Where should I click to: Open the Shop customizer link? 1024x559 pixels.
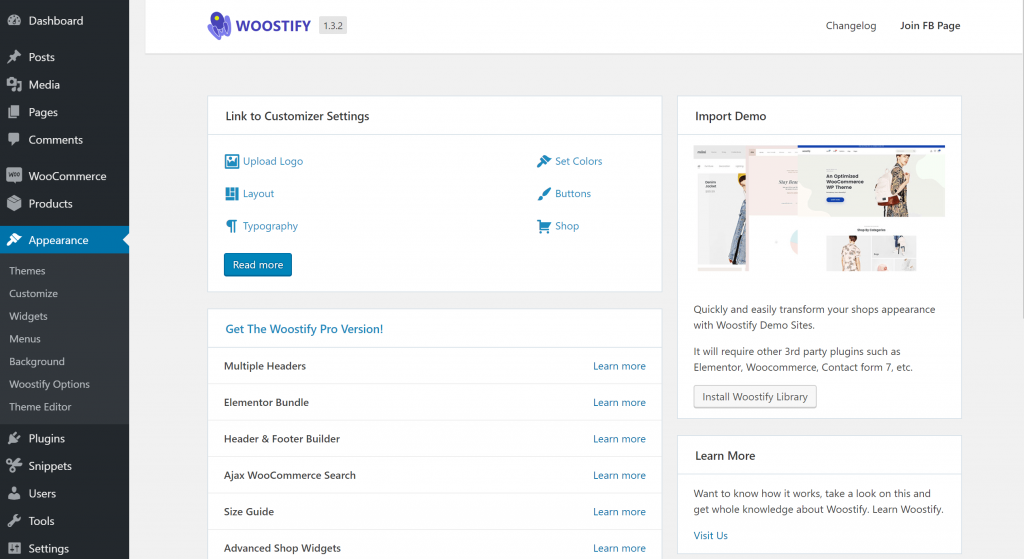coord(567,226)
